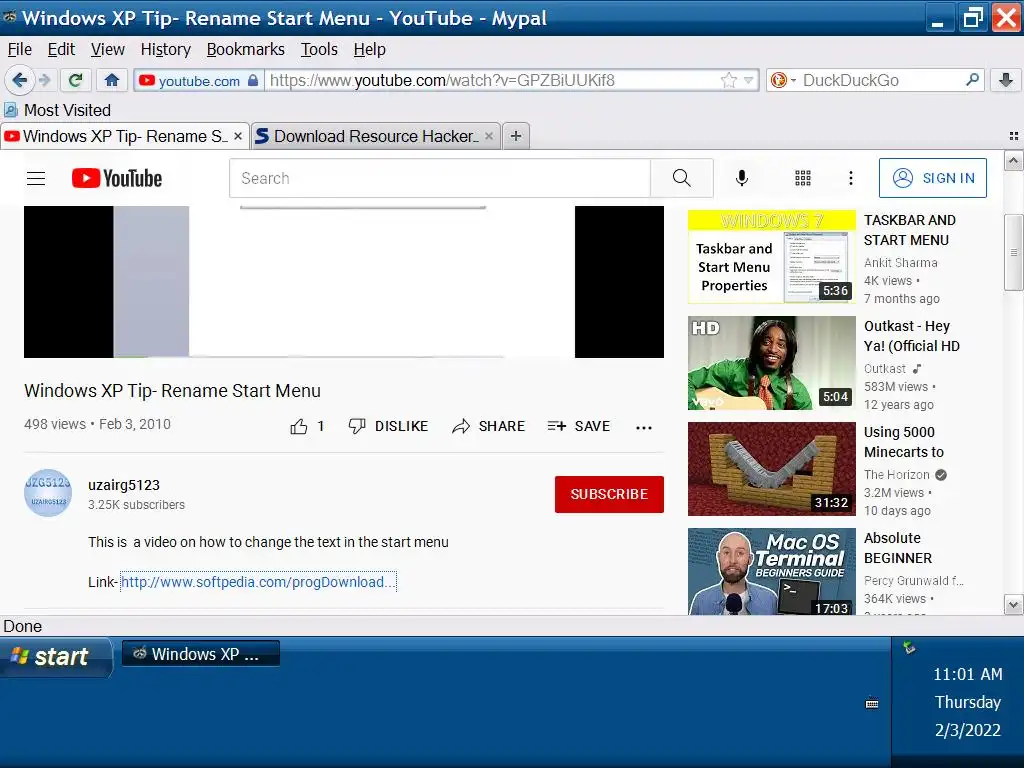The height and width of the screenshot is (768, 1024).
Task: Click the uzairg5123 channel avatar
Action: point(48,493)
